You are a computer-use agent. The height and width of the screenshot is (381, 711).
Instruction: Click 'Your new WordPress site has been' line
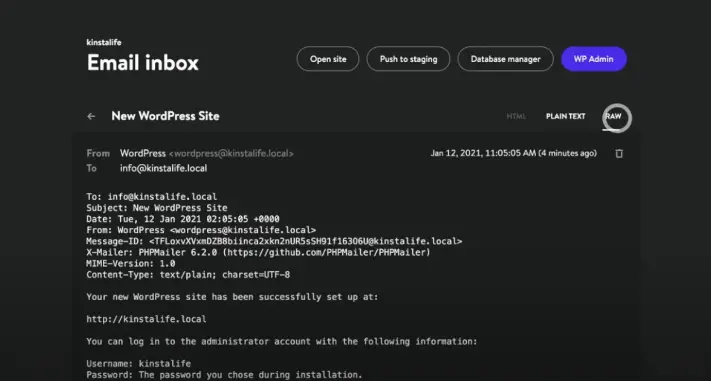point(232,297)
